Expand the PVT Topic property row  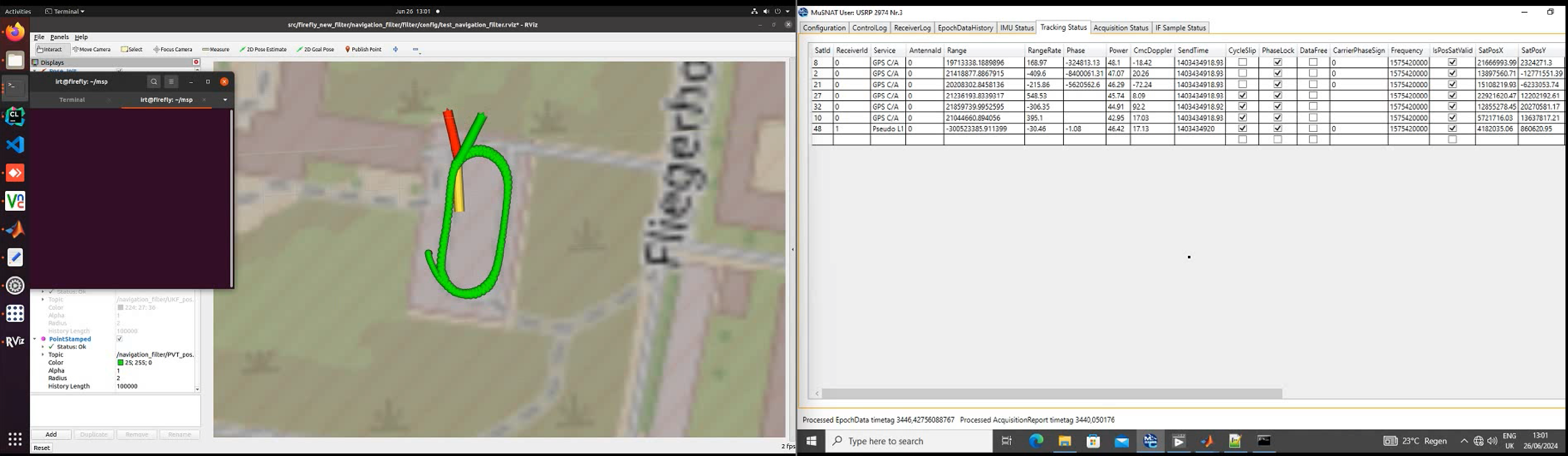[43, 354]
